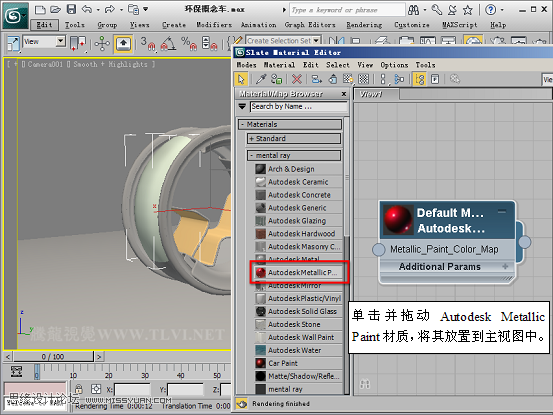The image size is (553, 415).
Task: Toggle the Spinner Snap icon
Action: 209,44
